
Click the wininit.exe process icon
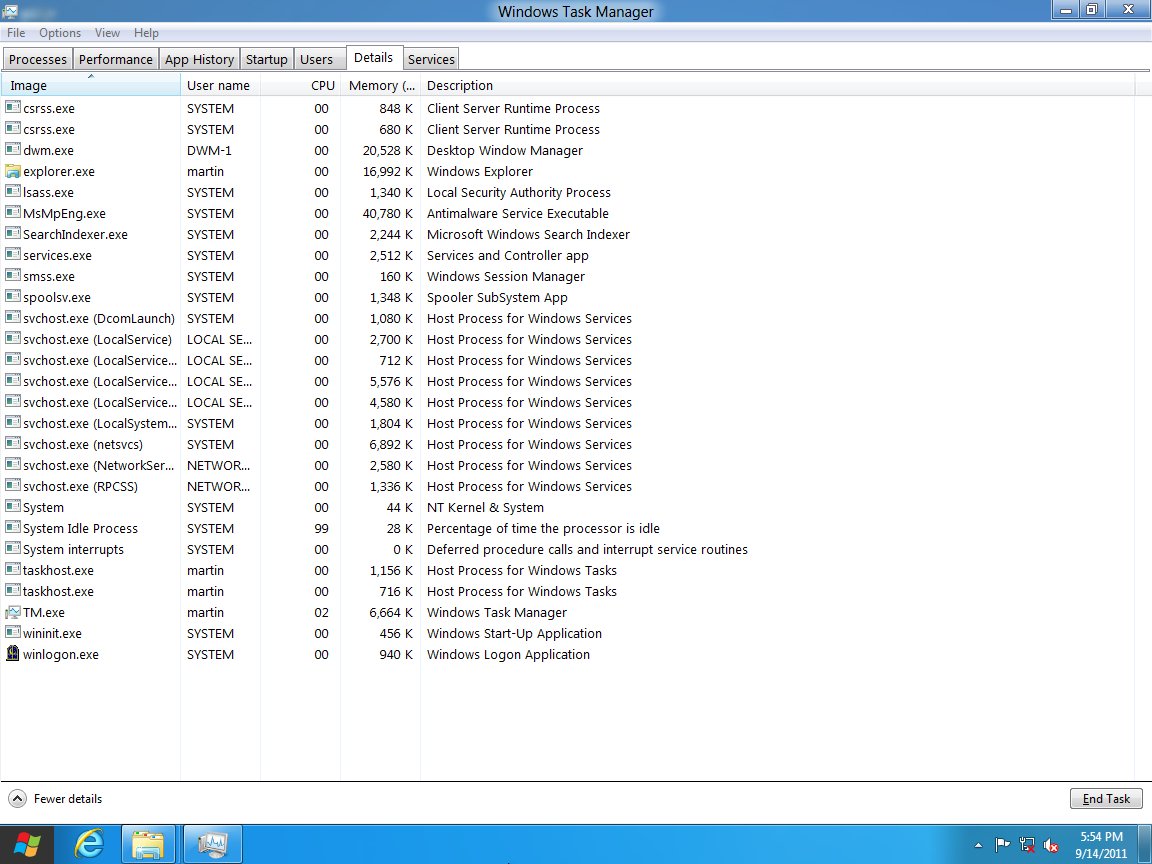pos(12,633)
